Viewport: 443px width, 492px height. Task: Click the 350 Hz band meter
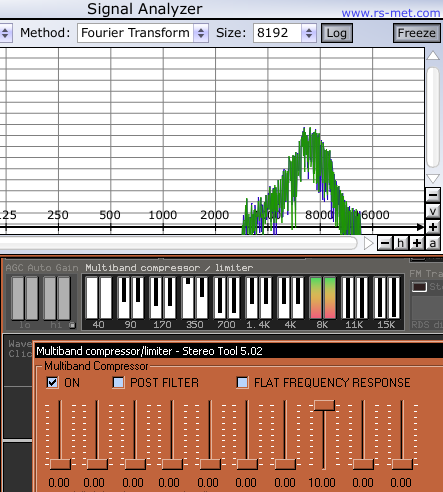195,298
